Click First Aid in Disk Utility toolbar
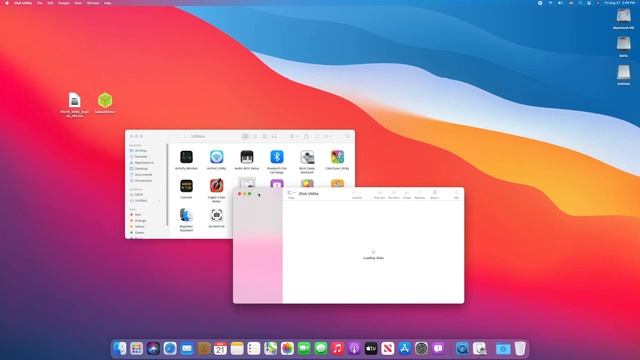Image resolution: width=640 pixels, height=360 pixels. (380, 195)
